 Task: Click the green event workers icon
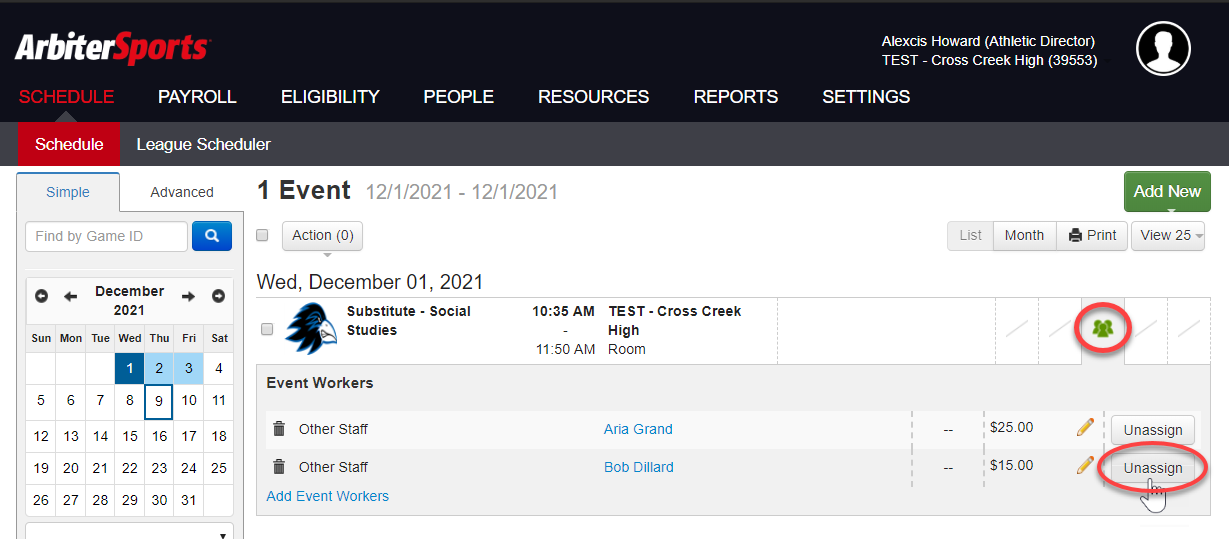tap(1103, 328)
